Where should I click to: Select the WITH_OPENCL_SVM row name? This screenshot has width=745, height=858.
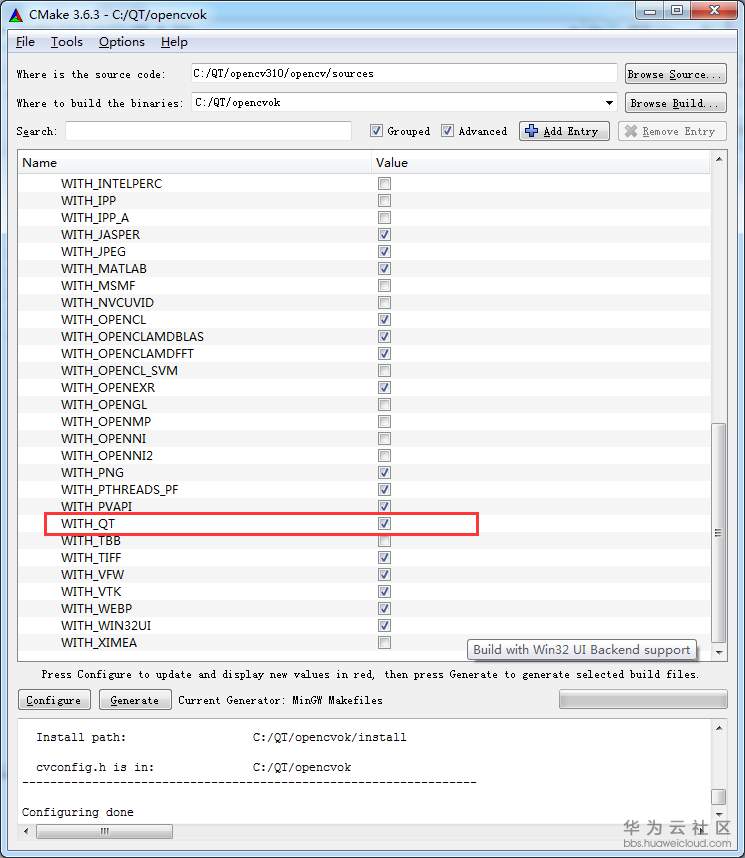(119, 370)
